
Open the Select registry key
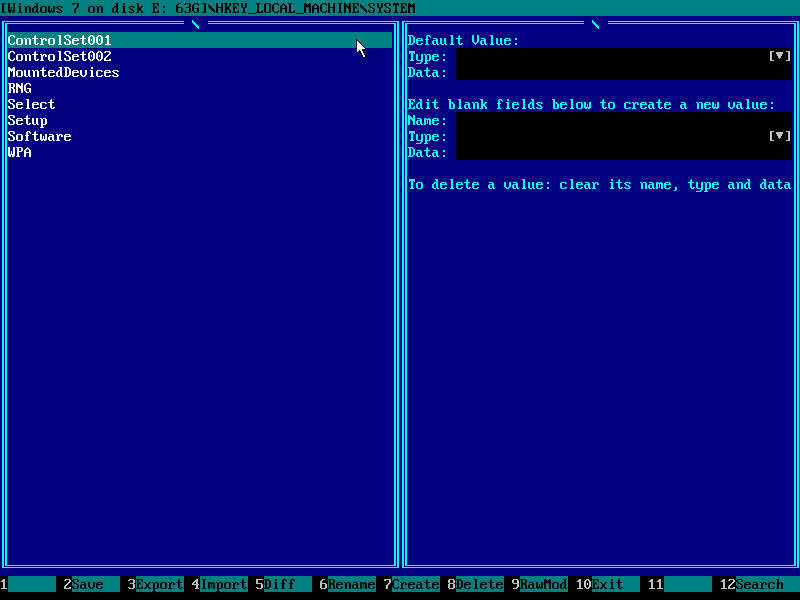(31, 104)
